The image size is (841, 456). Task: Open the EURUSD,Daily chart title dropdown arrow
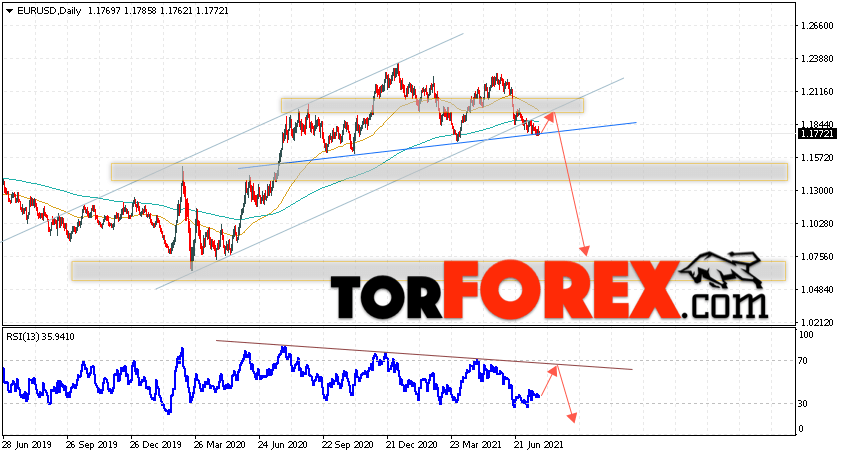pyautogui.click(x=9, y=11)
